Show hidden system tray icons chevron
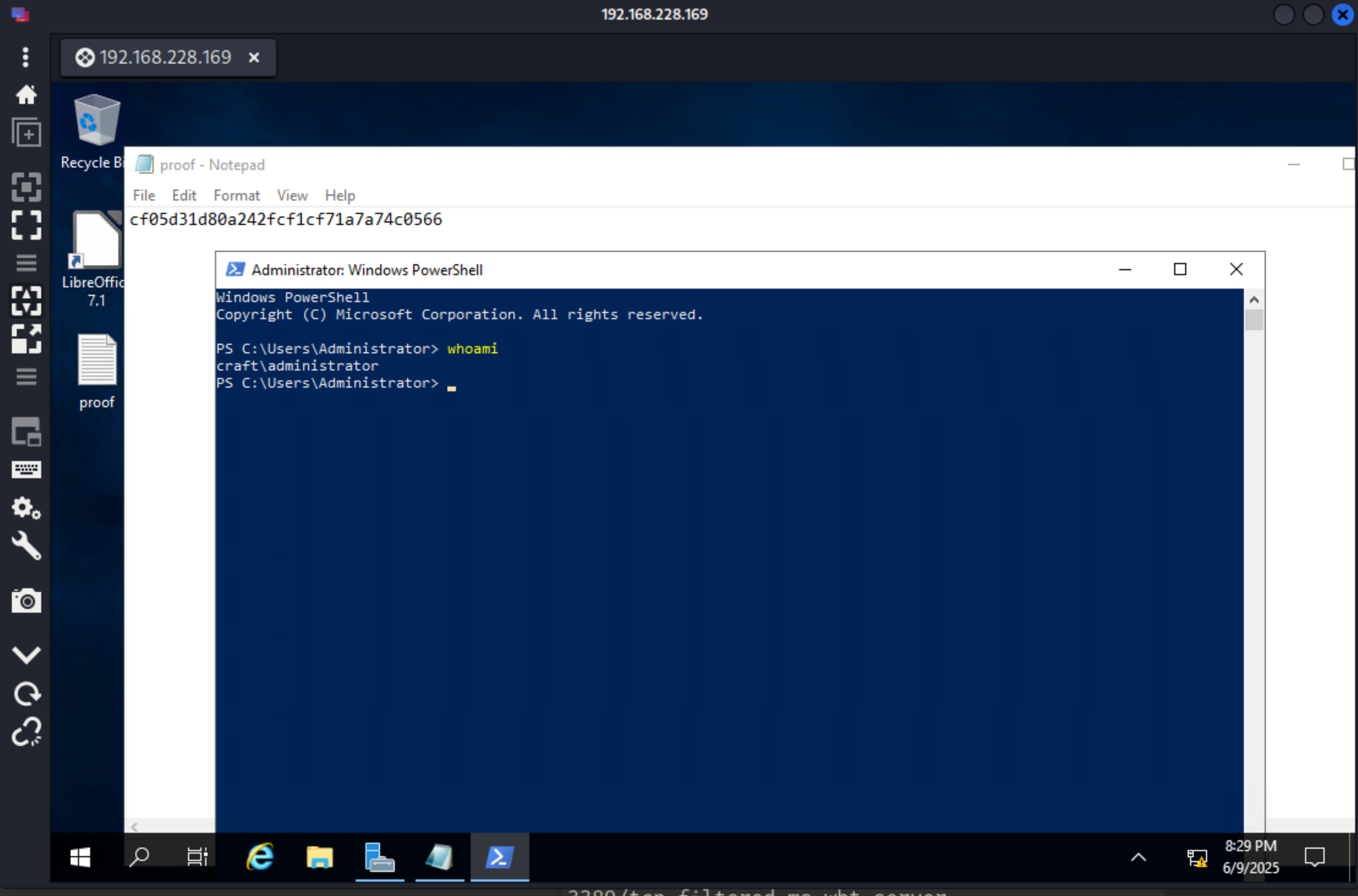The image size is (1358, 896). pos(1139,857)
